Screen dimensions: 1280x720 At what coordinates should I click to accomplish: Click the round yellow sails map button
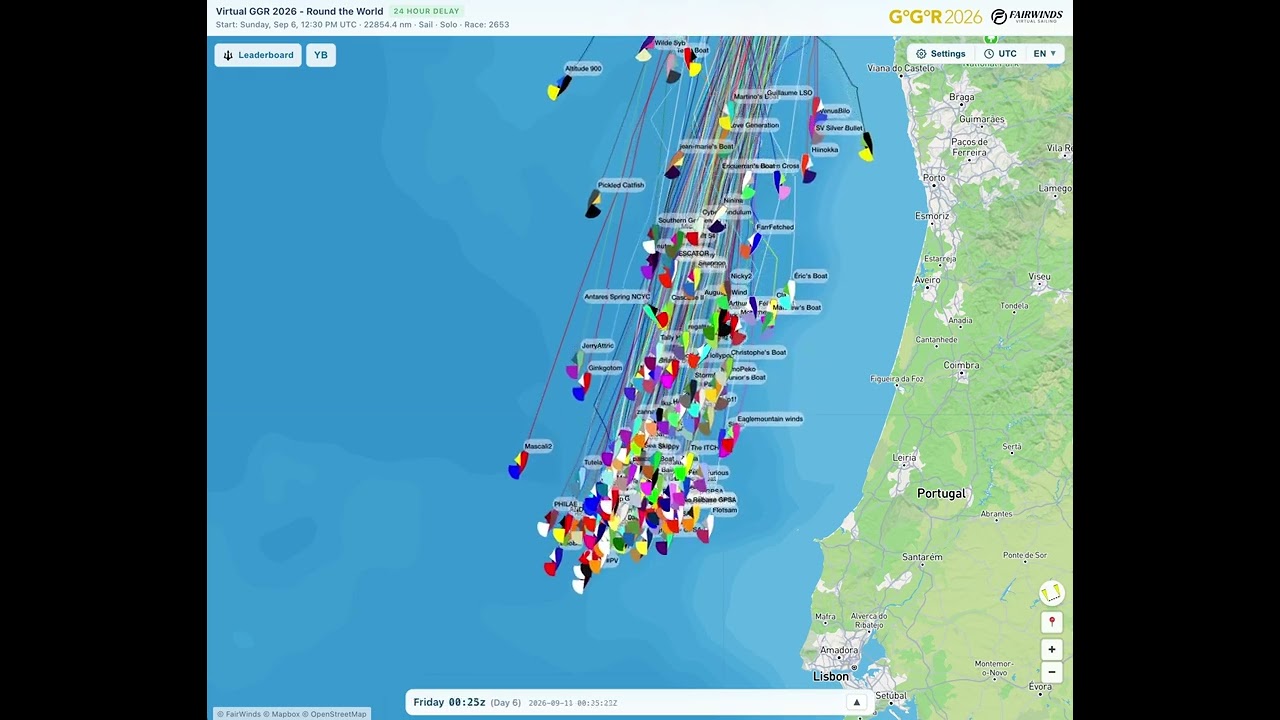tap(1051, 594)
